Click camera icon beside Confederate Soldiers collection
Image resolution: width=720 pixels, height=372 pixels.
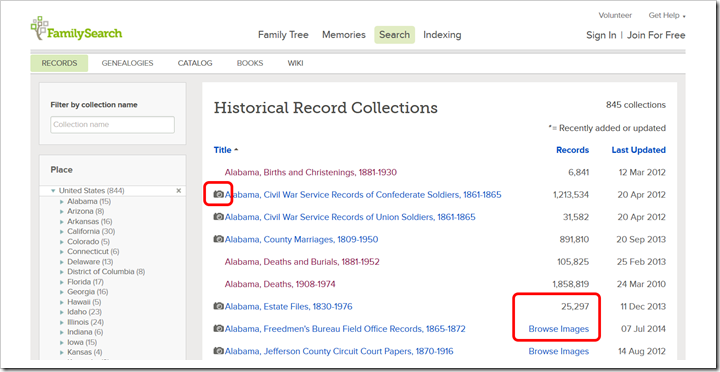coord(219,195)
